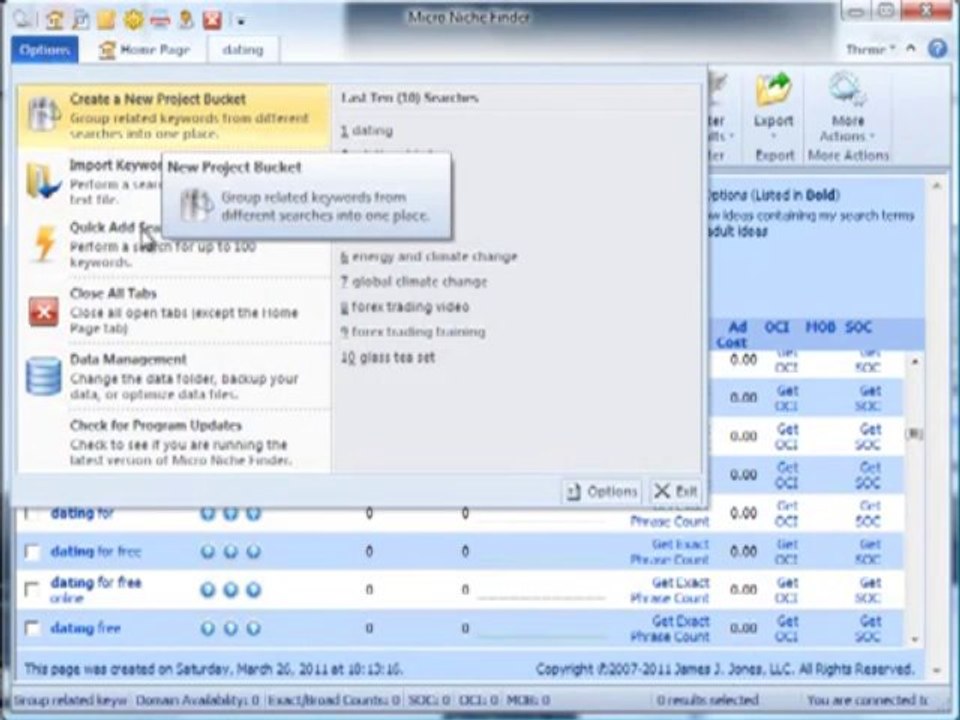
Task: Tick the checkbox for the 'dating for' row
Action: coord(31,514)
